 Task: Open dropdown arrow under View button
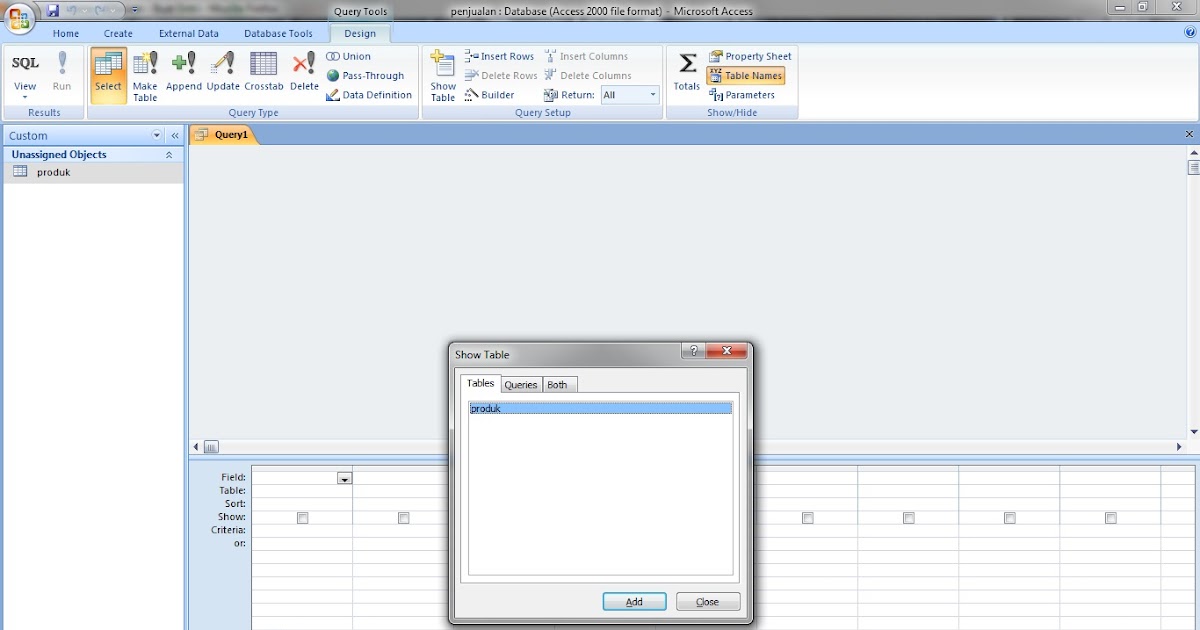tap(25, 98)
